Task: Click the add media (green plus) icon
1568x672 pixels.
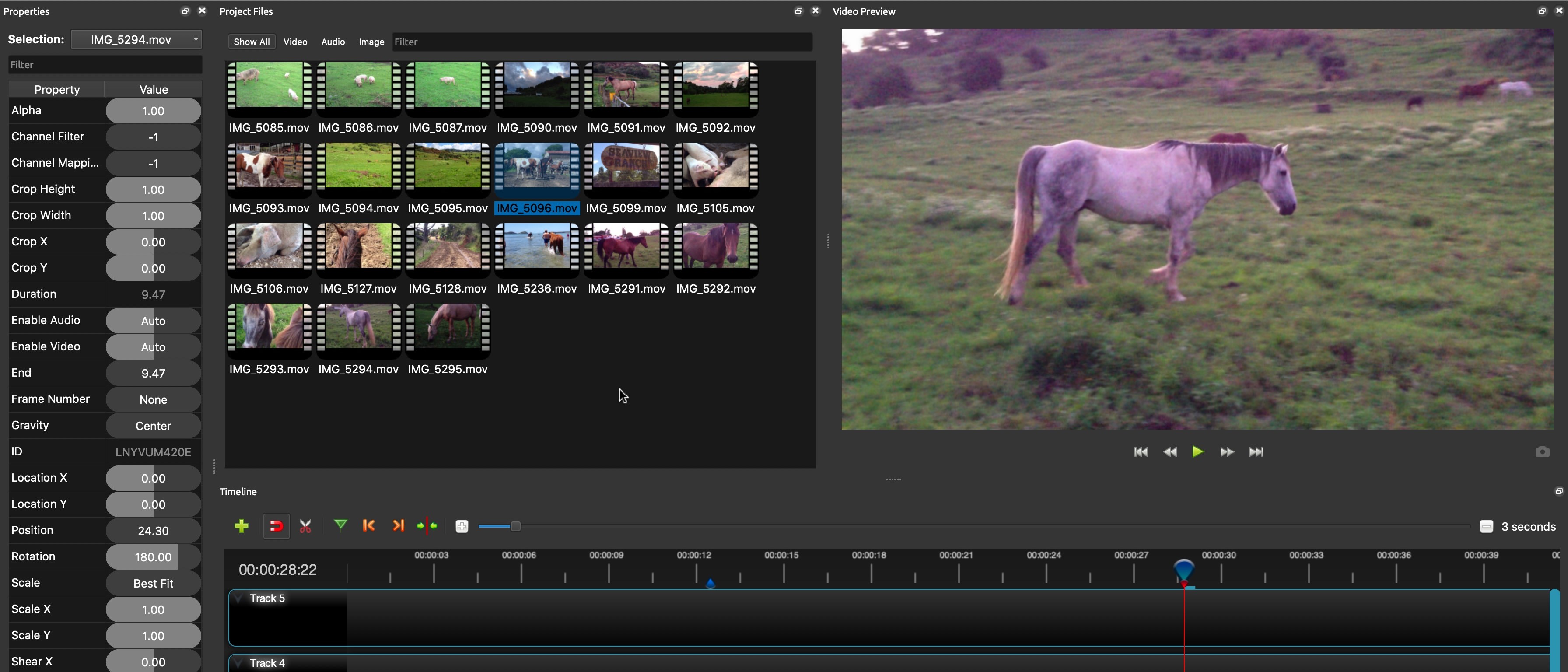Action: [240, 526]
